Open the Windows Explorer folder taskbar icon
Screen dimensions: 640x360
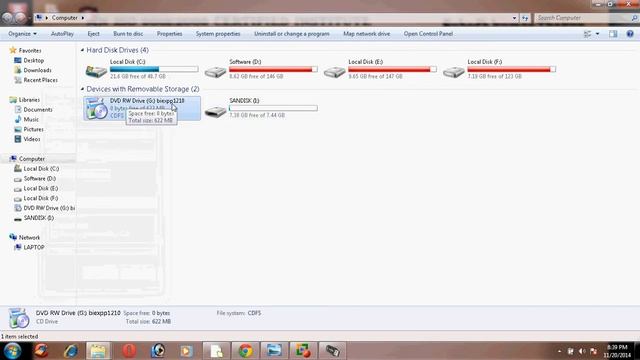coord(98,351)
